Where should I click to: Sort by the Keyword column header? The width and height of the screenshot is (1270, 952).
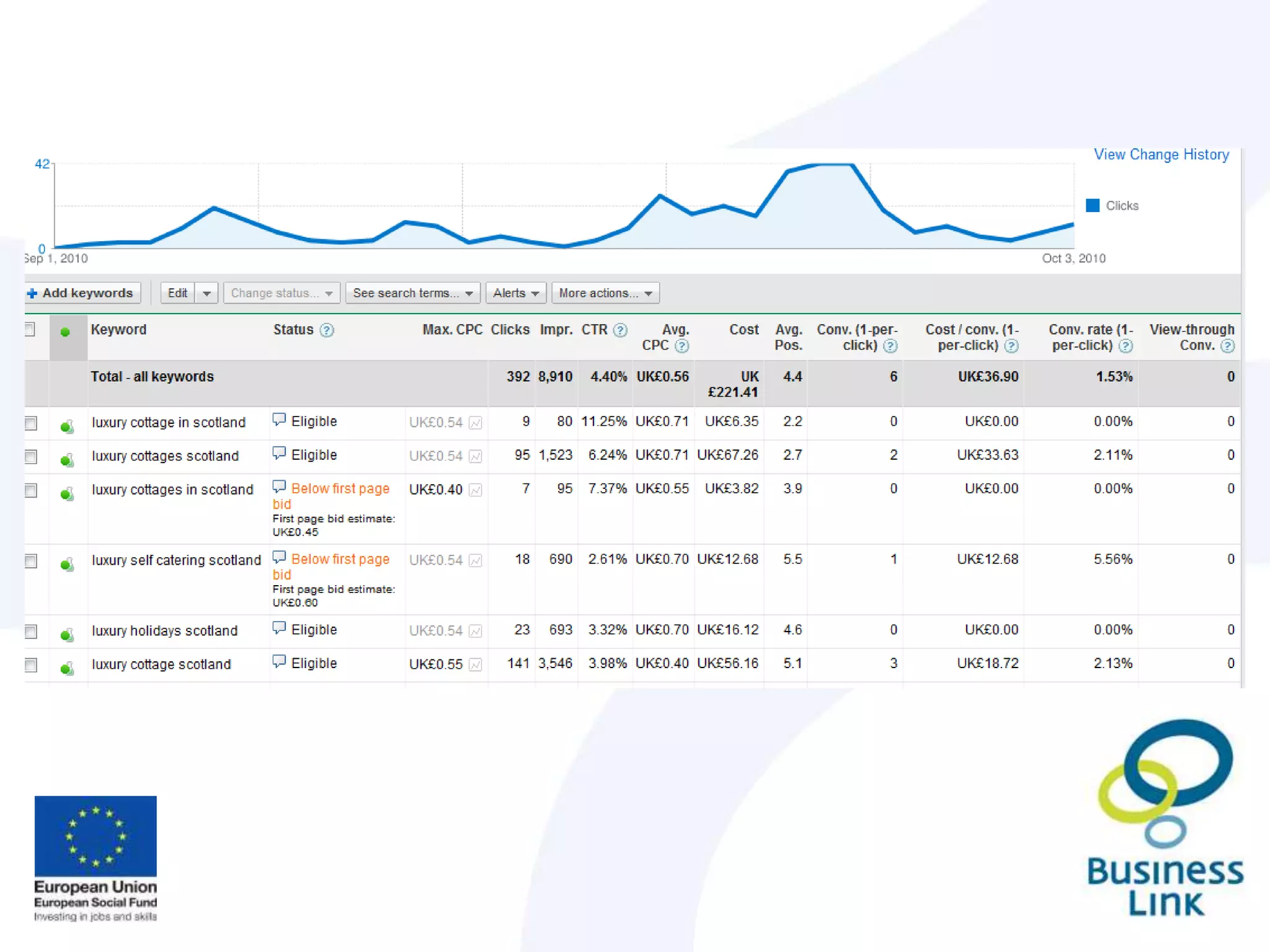coord(118,330)
